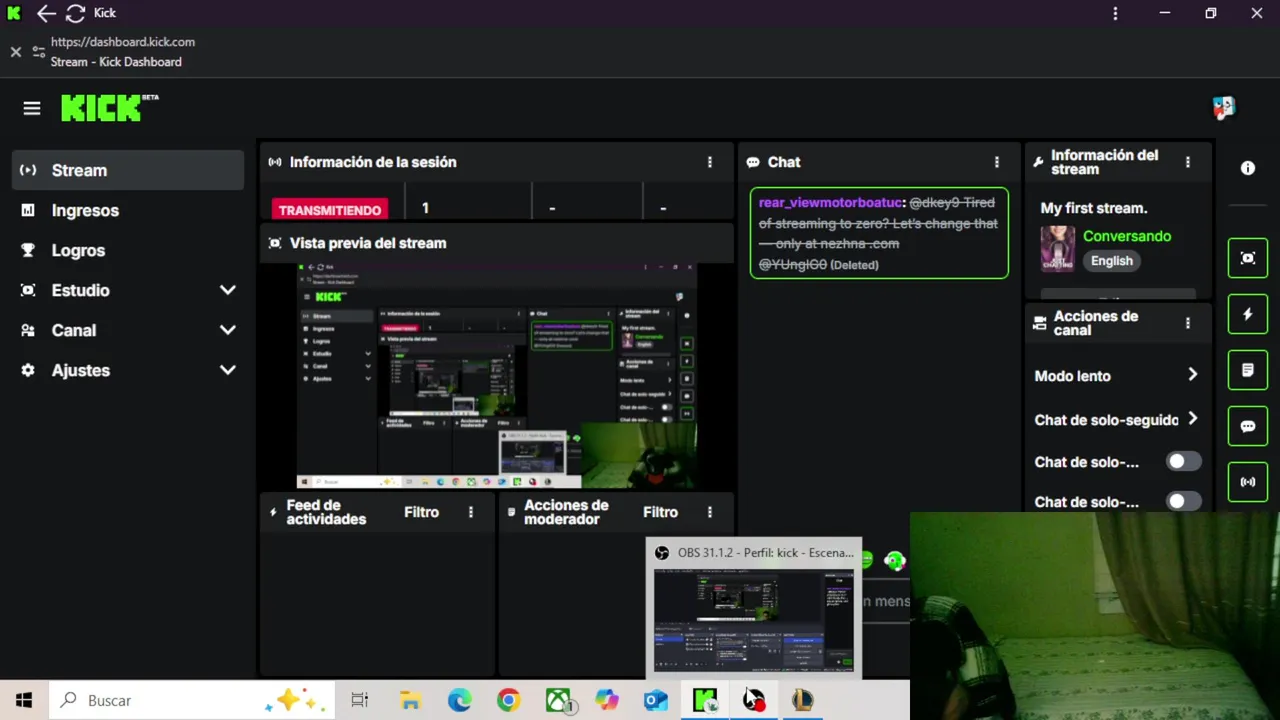Expand the Canal sidebar section
This screenshot has height=720, width=1280.
coord(228,330)
